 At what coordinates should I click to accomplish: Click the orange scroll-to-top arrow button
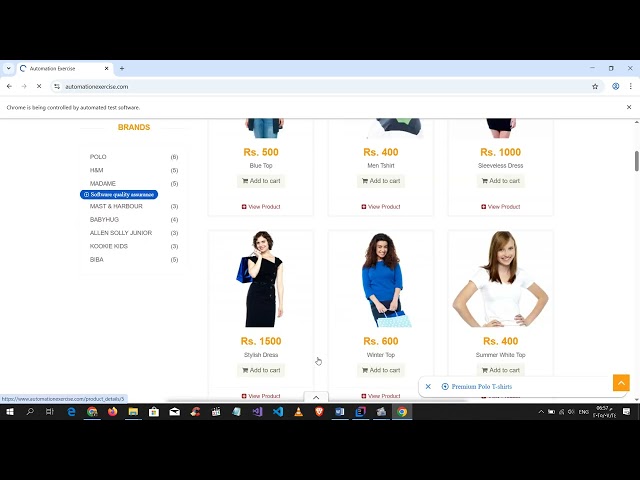621,383
